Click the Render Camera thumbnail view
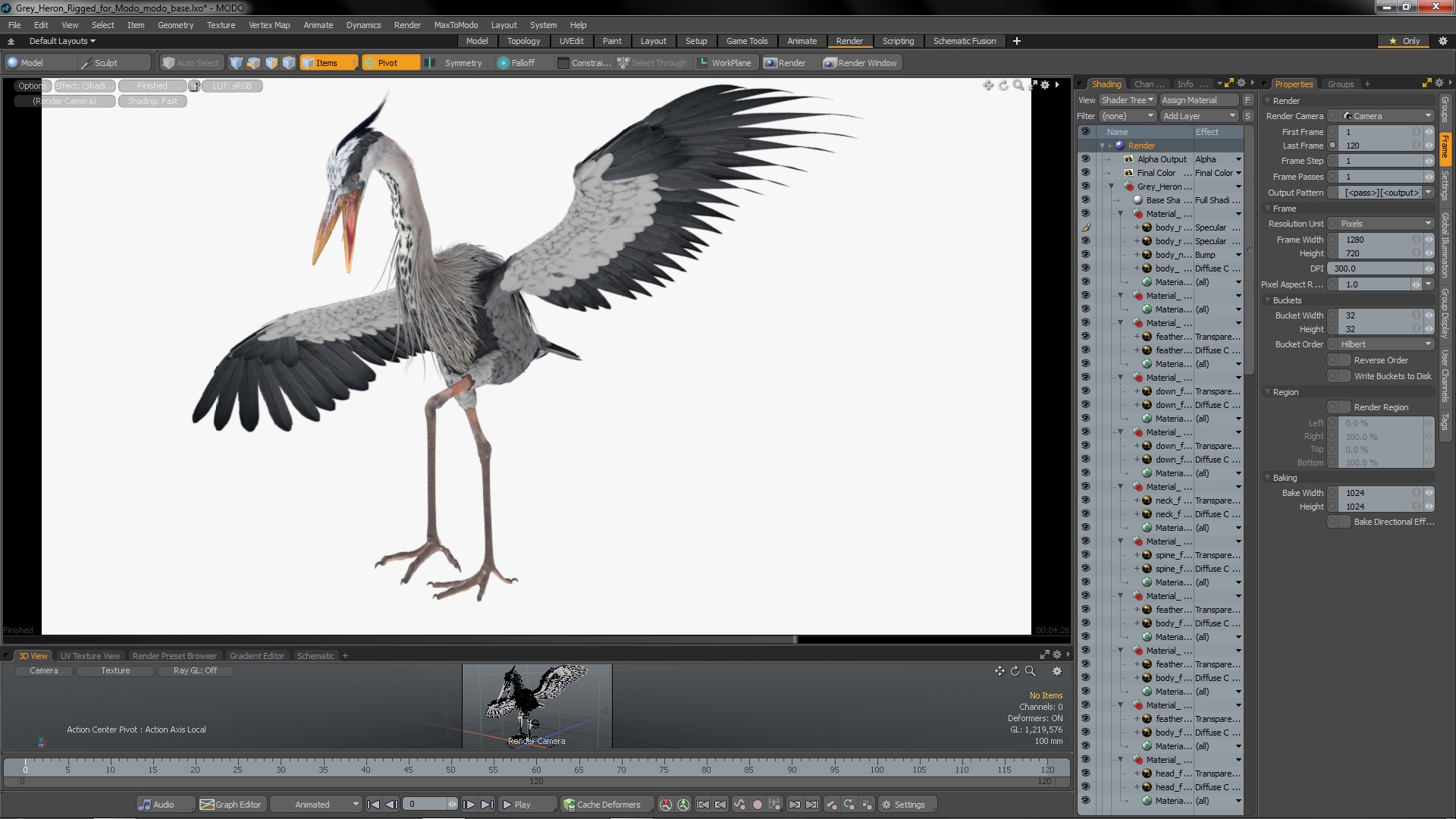The image size is (1456, 819). point(537,706)
